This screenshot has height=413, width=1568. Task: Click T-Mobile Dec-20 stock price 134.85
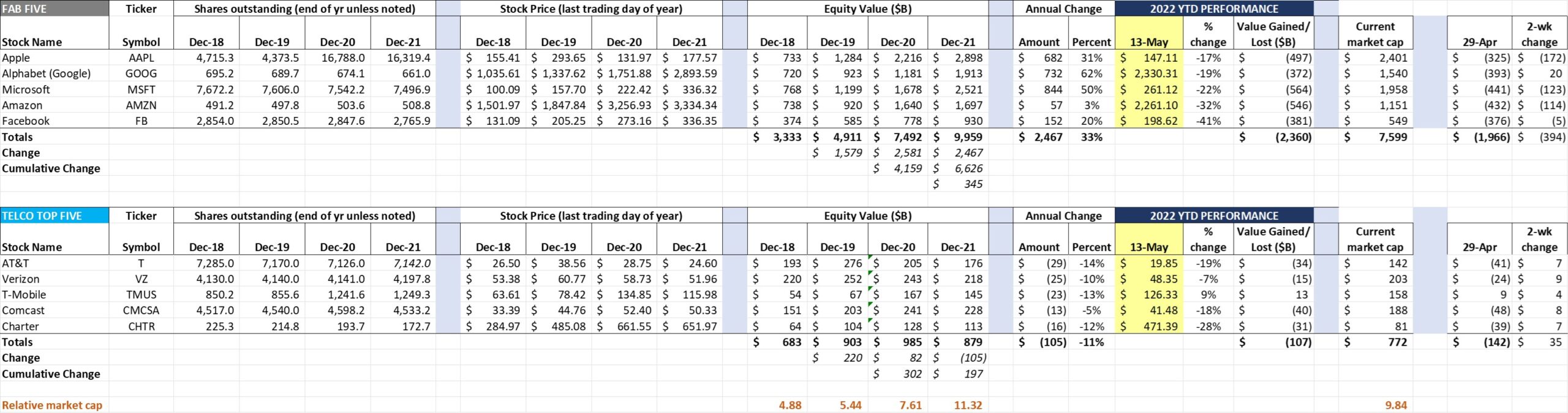pos(624,295)
